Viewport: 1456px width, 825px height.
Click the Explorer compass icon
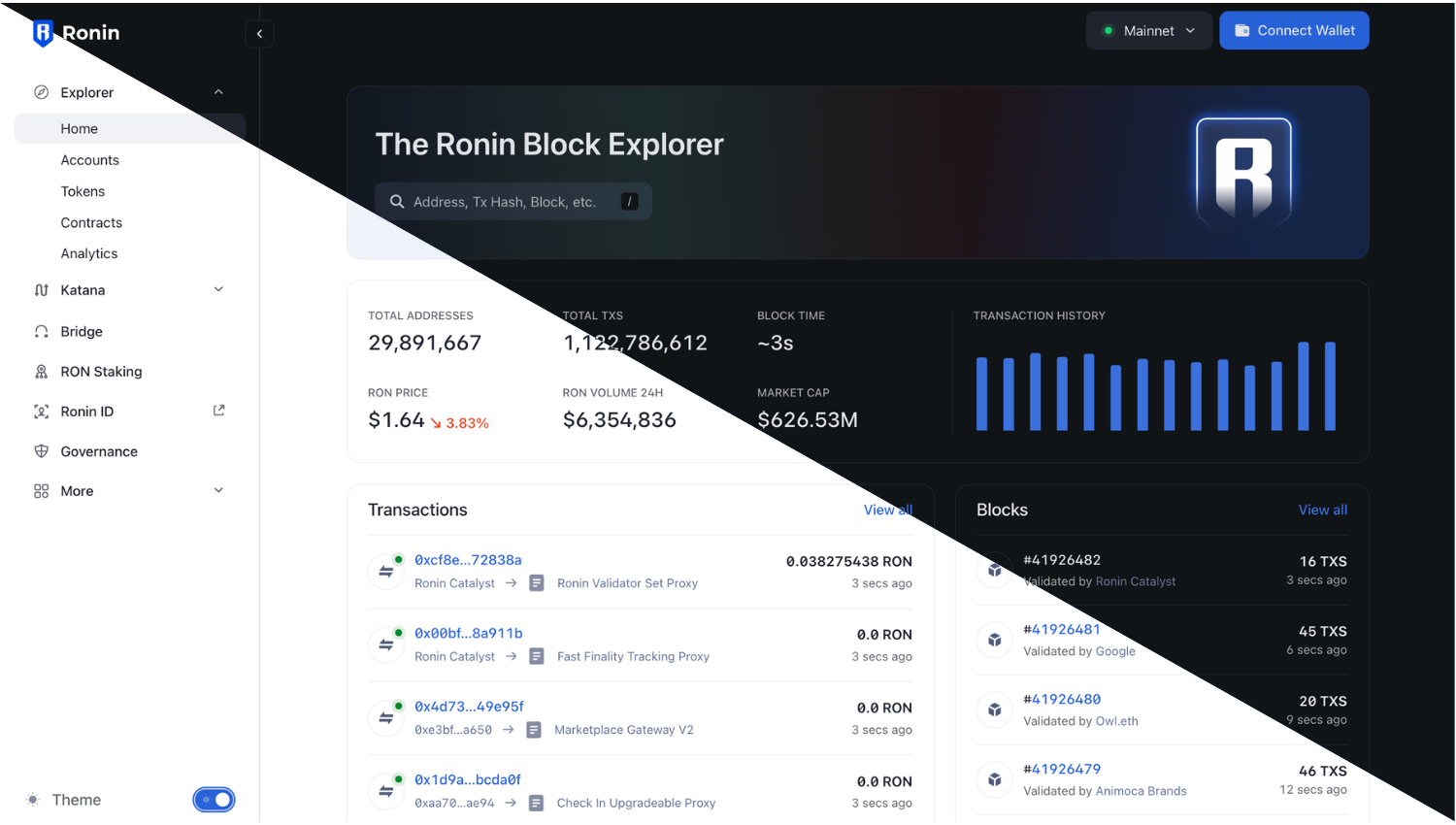tap(41, 92)
